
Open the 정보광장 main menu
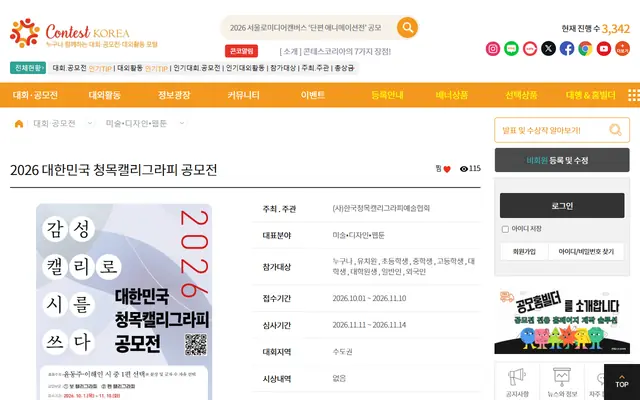point(174,96)
